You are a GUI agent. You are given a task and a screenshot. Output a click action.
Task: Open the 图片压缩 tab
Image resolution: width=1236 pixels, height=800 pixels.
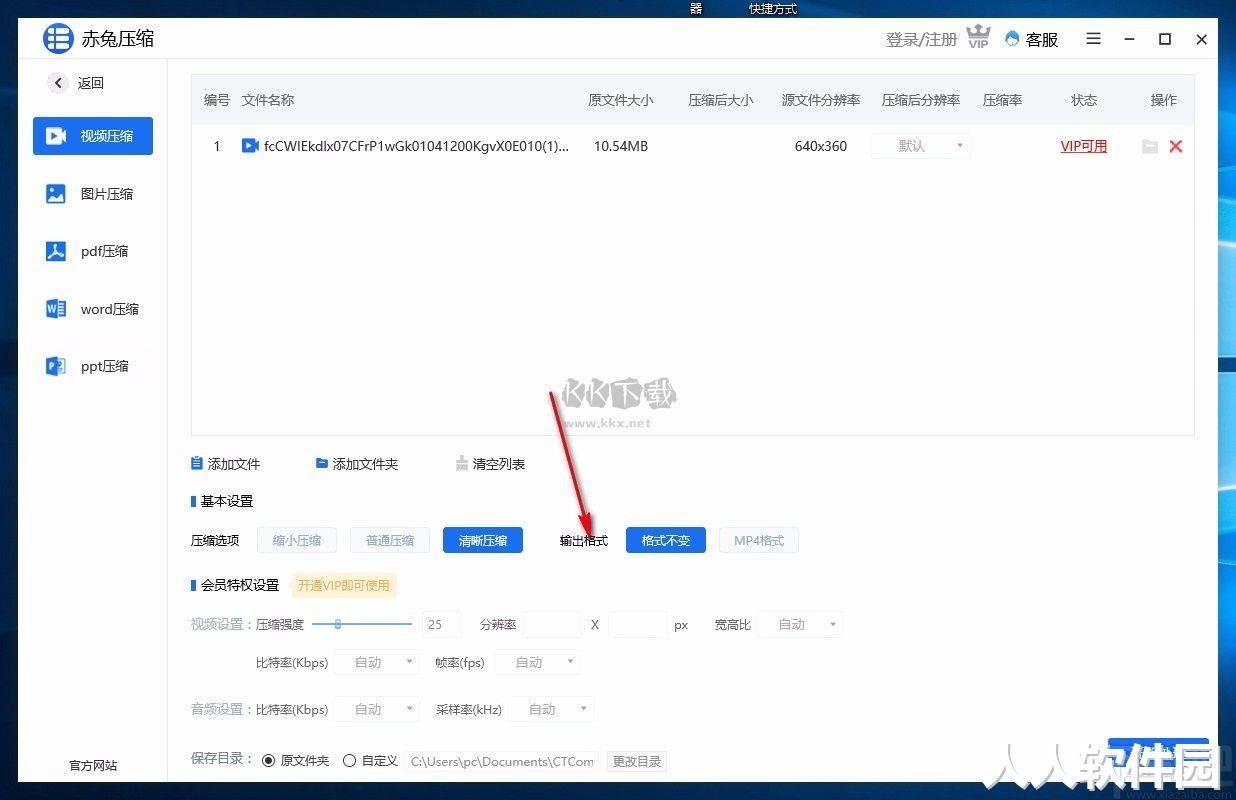93,194
